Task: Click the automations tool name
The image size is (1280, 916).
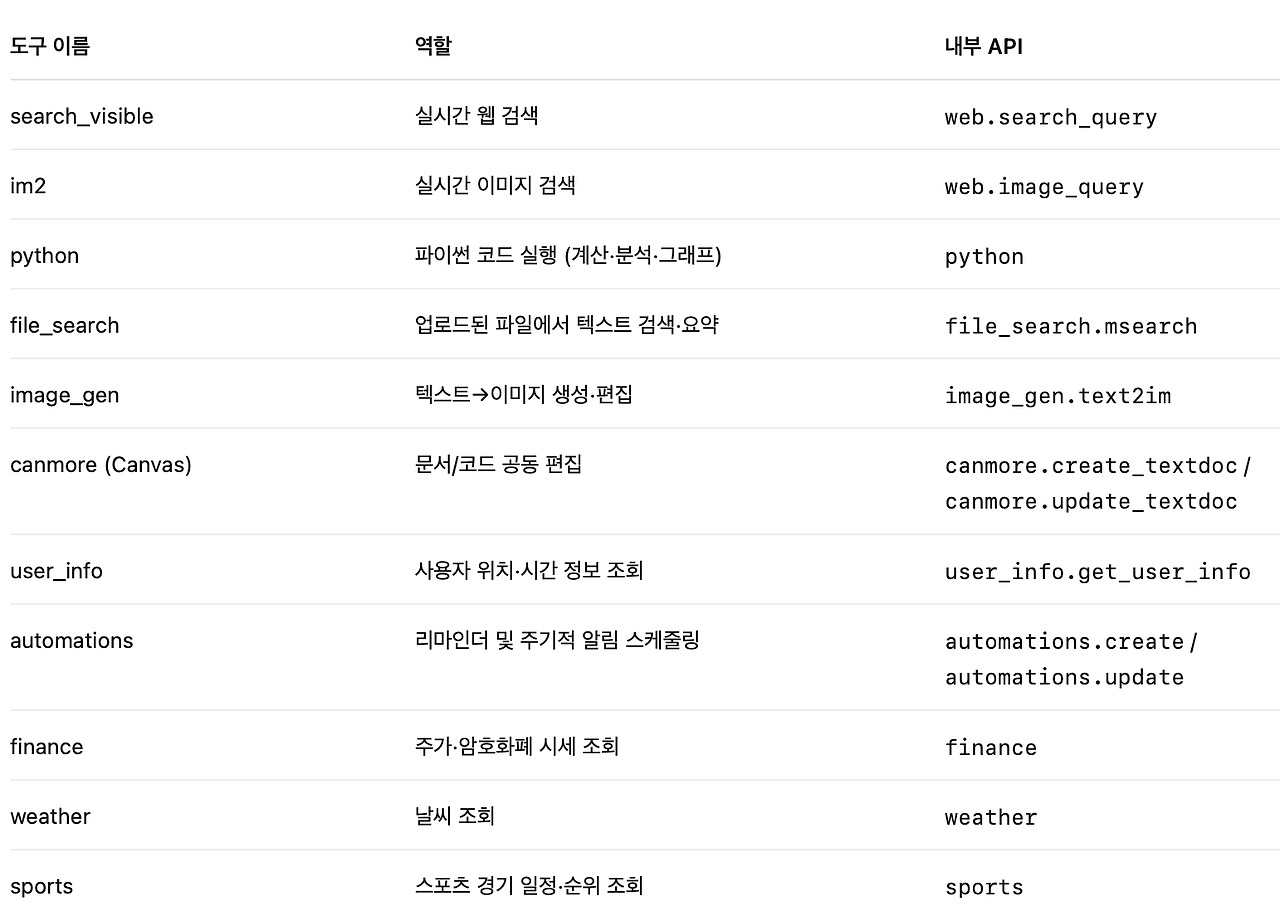Action: pos(71,641)
